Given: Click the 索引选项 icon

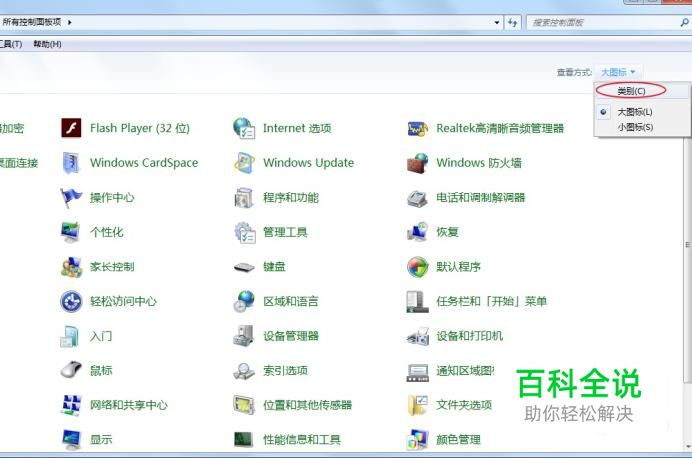Looking at the screenshot, I should [244, 371].
